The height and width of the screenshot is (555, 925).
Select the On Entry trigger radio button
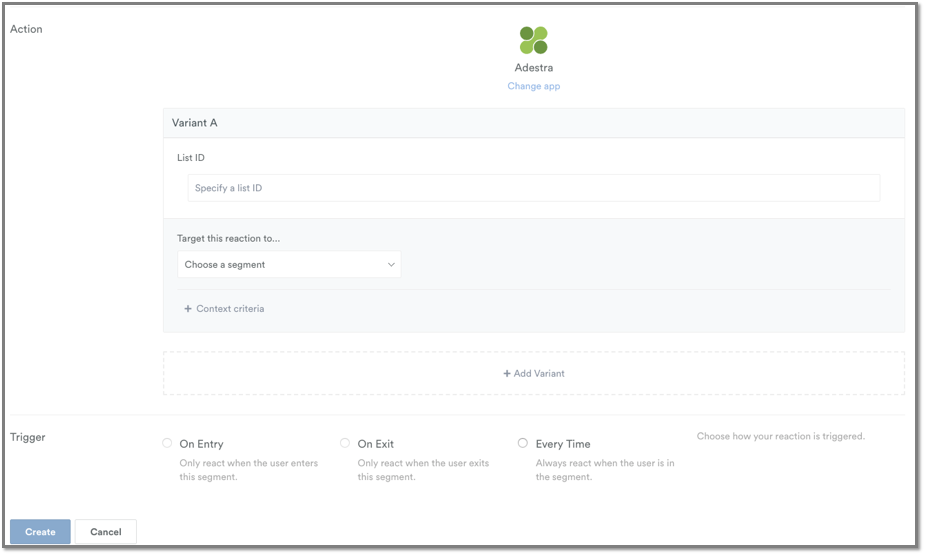tap(167, 443)
